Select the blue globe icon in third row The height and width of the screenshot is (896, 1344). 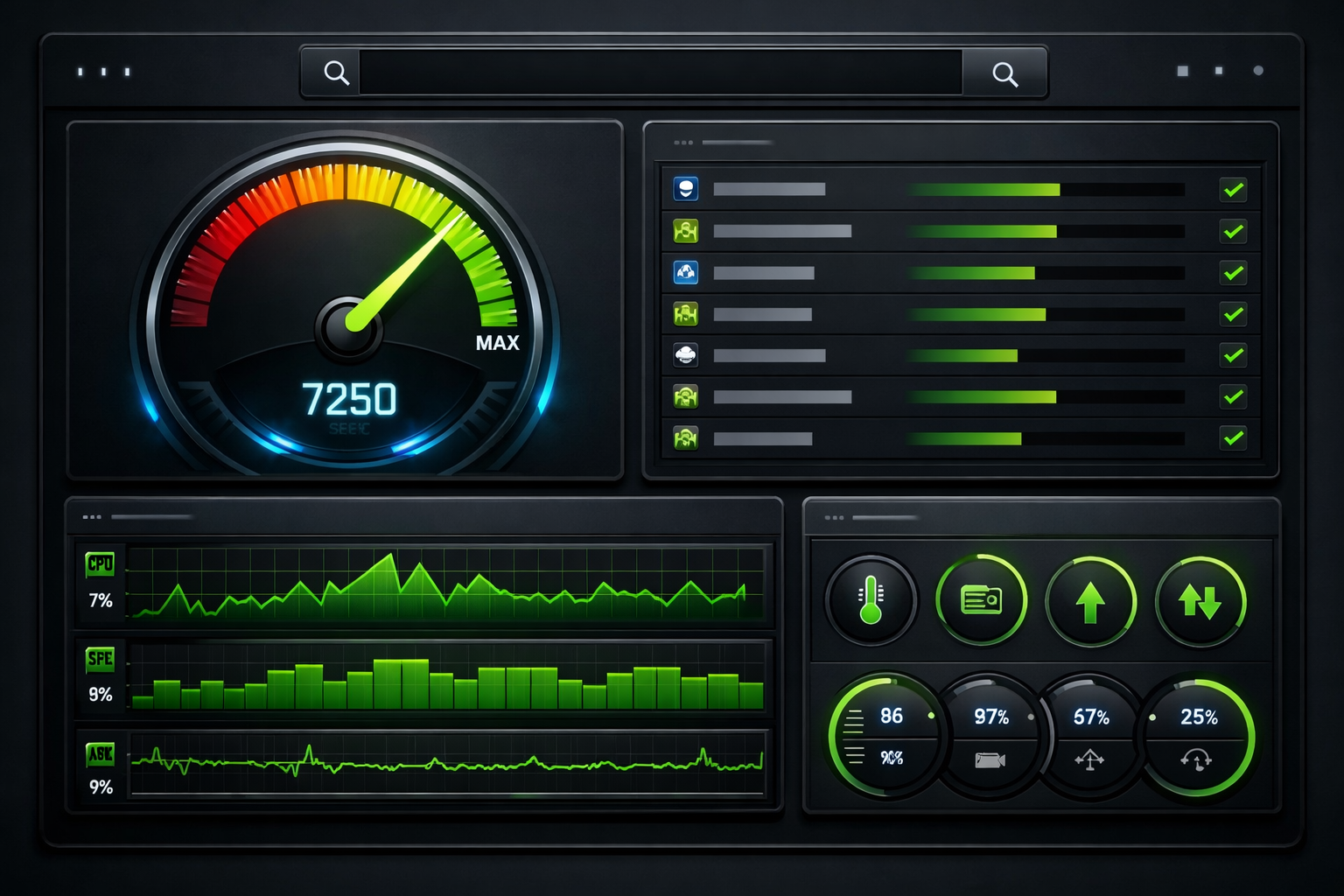click(x=686, y=272)
